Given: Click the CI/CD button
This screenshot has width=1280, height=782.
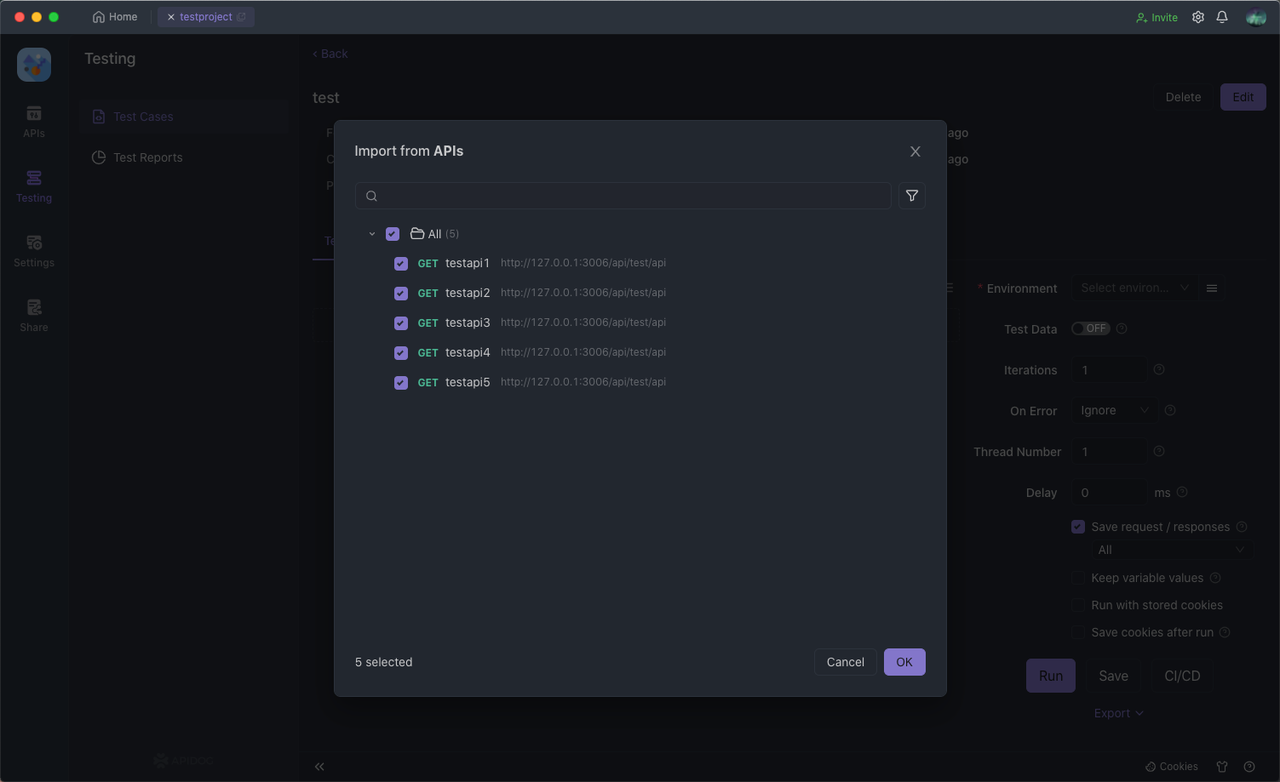Looking at the screenshot, I should pyautogui.click(x=1182, y=676).
